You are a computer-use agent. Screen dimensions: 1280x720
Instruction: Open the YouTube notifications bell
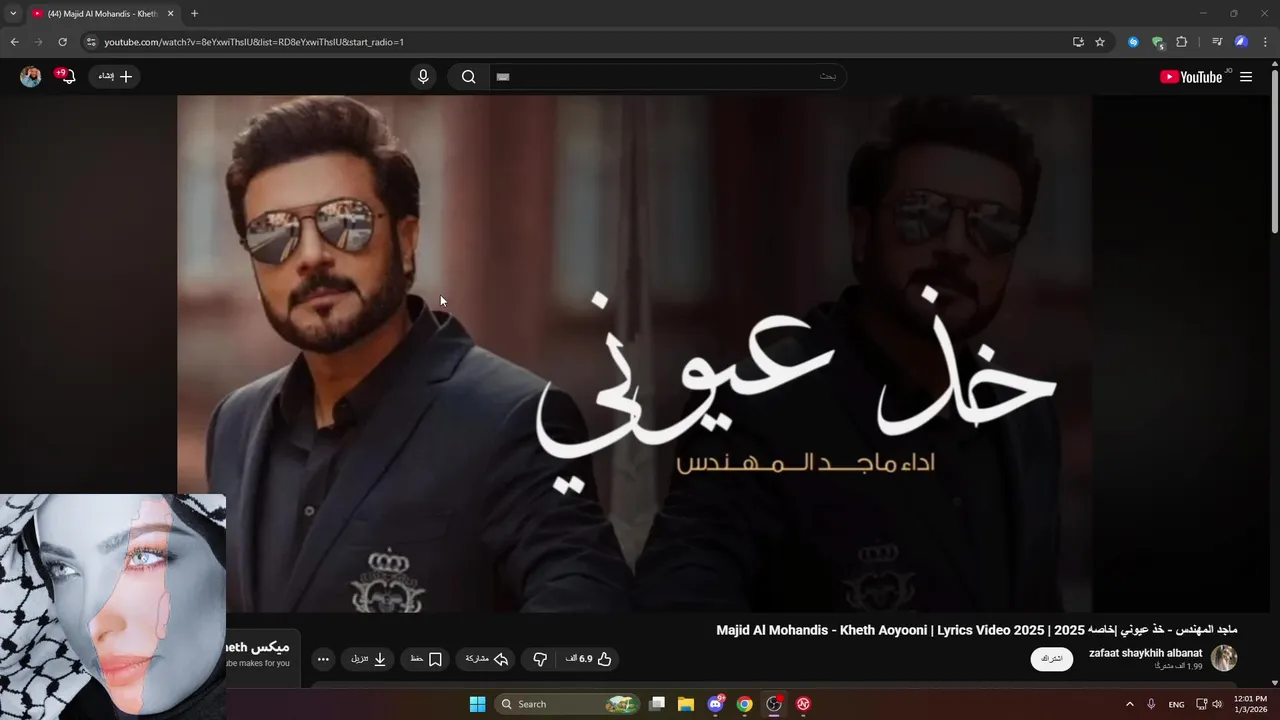pos(67,77)
